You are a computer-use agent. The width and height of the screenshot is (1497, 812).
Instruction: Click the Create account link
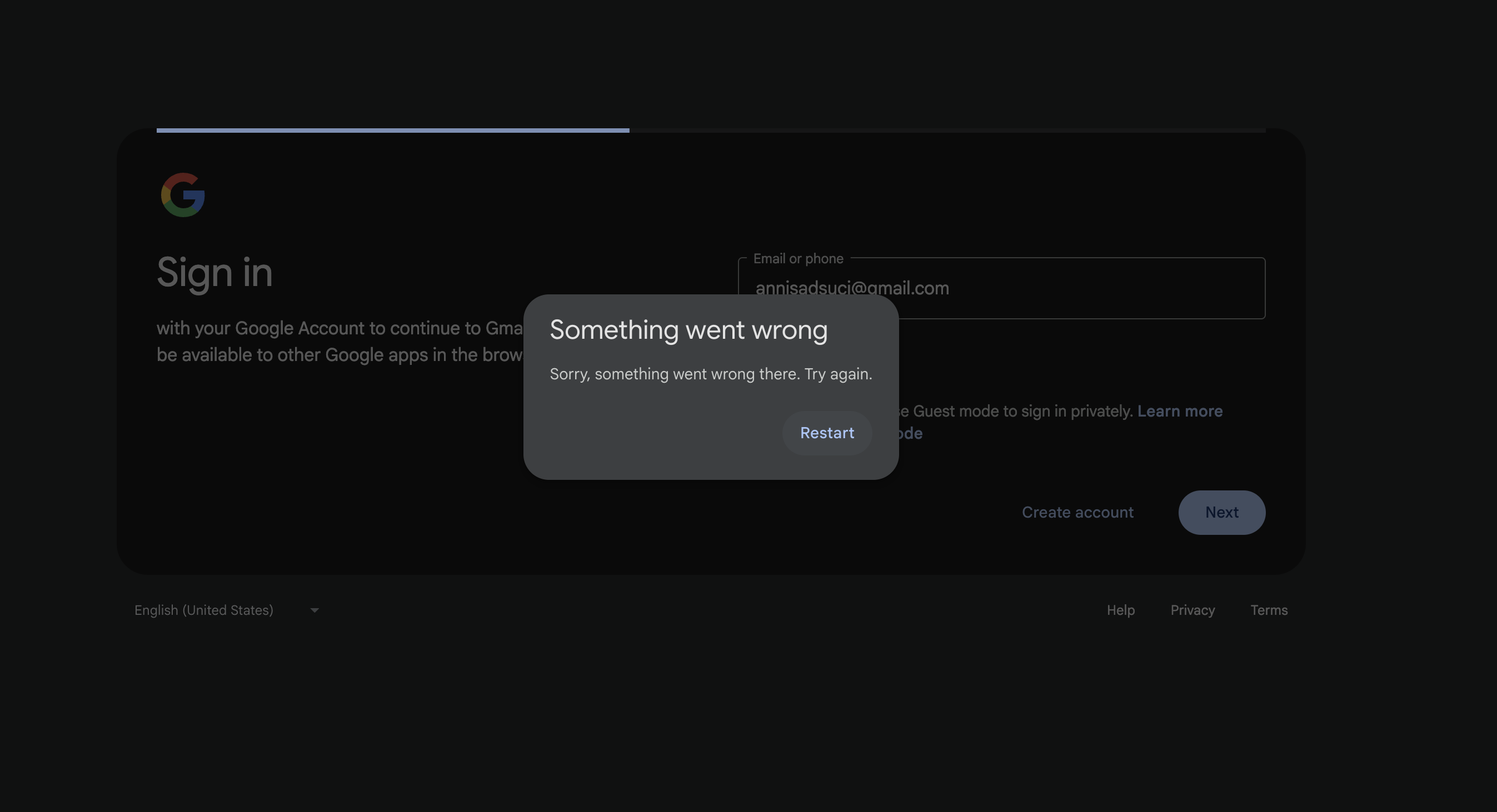tap(1077, 512)
